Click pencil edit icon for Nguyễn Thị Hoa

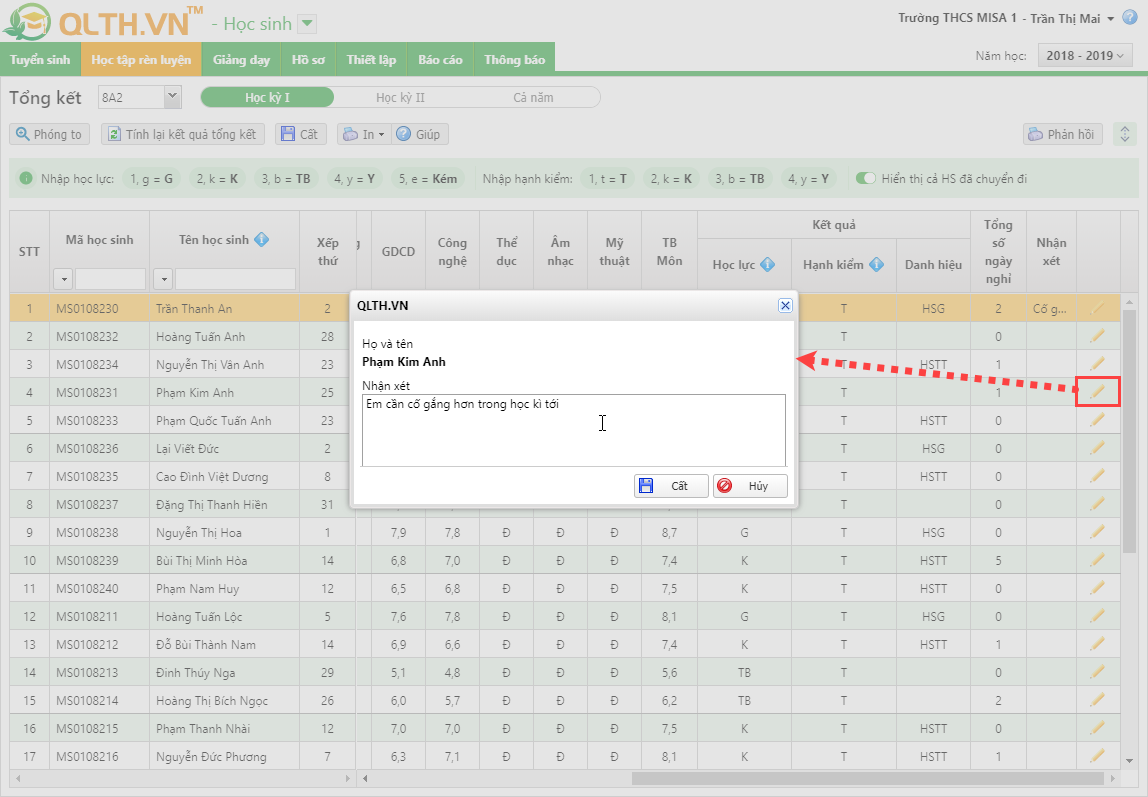1097,533
